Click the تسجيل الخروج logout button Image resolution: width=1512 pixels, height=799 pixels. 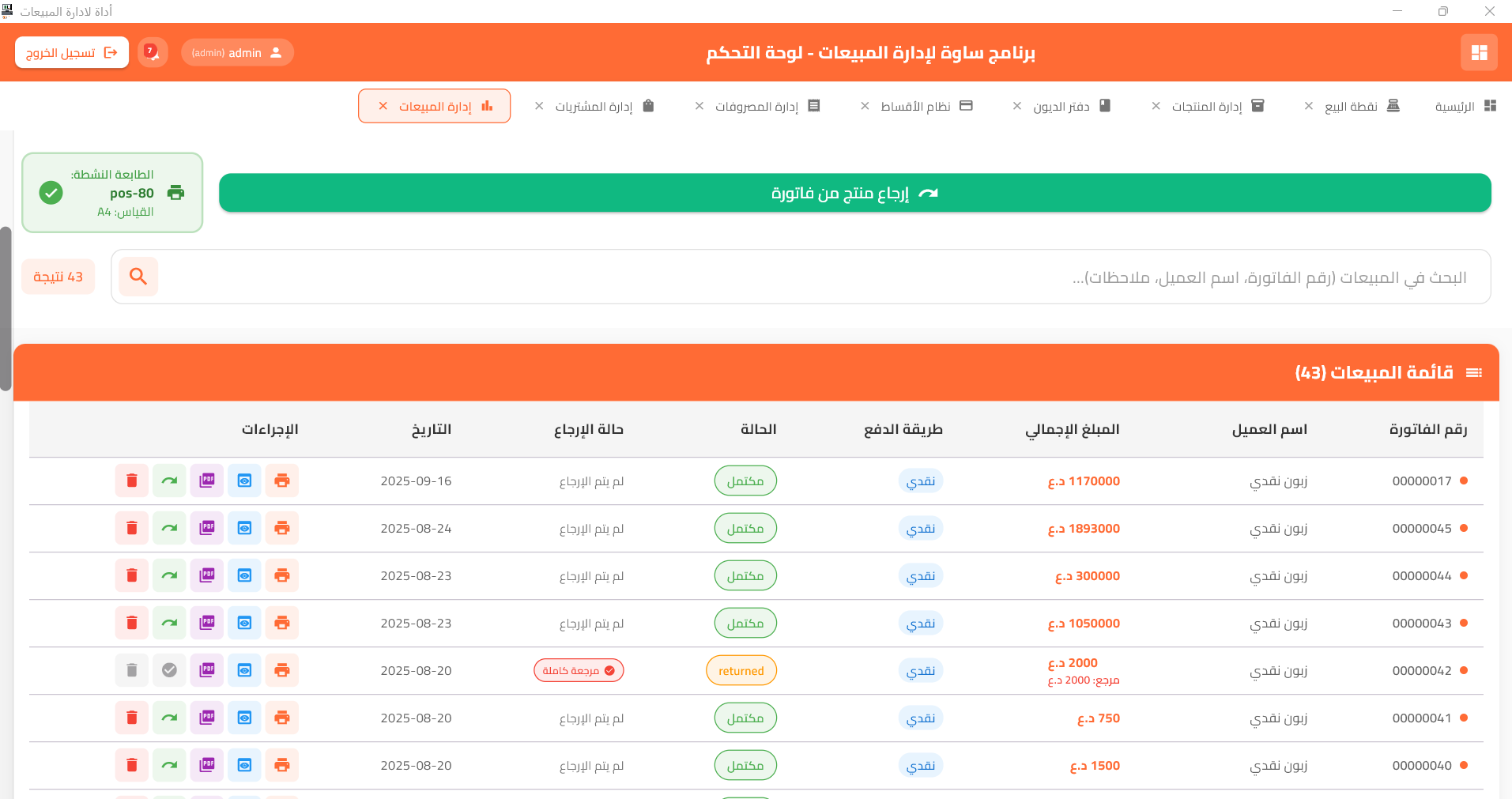[x=72, y=52]
